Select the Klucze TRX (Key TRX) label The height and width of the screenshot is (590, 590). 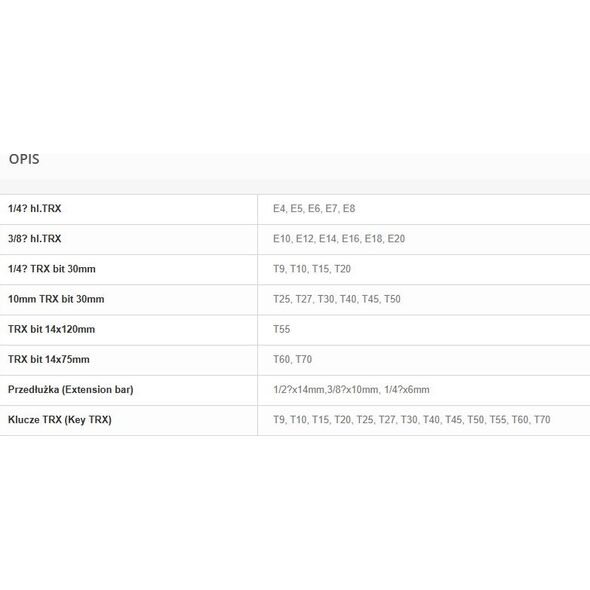pos(60,420)
